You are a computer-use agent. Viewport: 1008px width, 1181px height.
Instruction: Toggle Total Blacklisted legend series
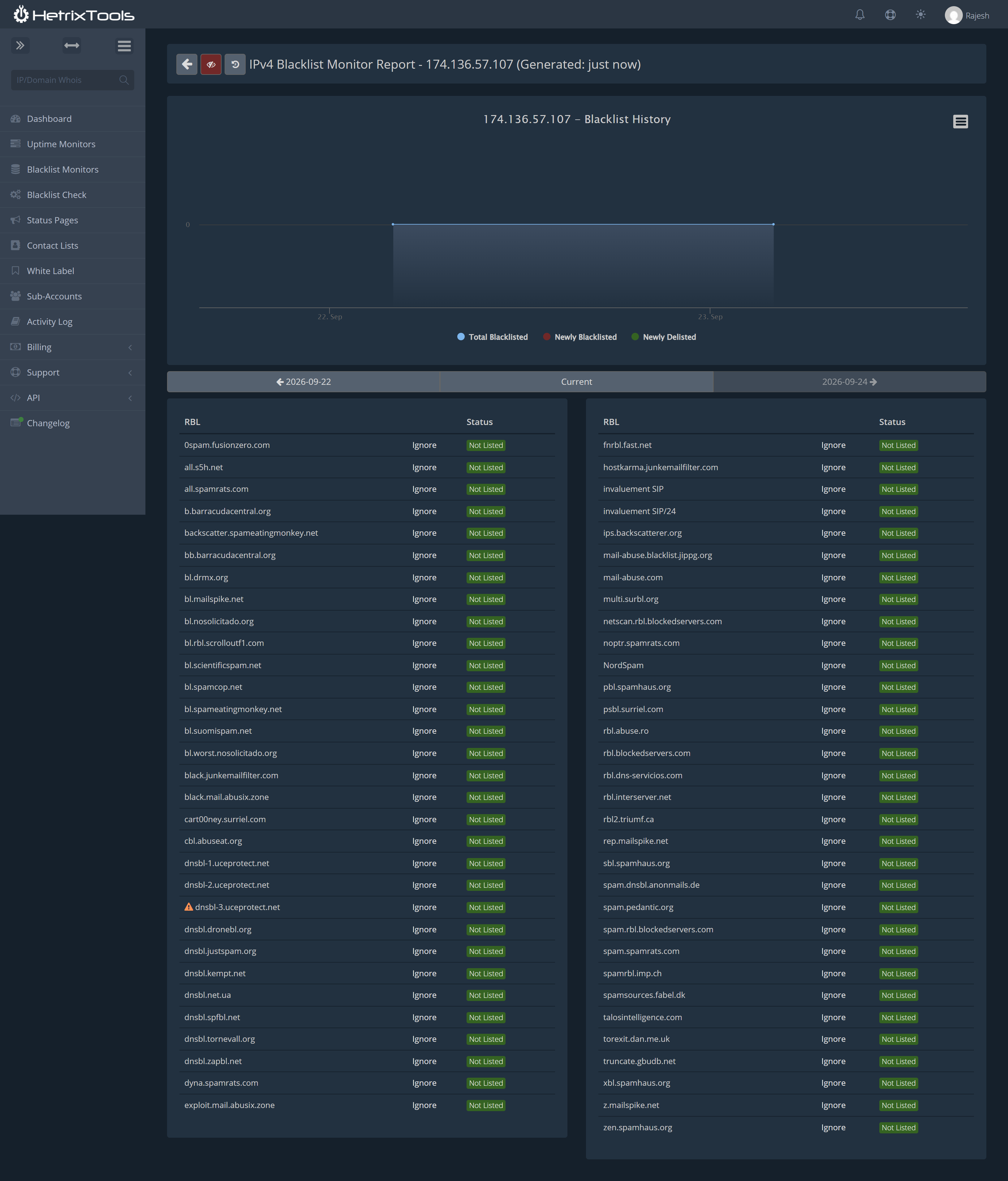[493, 337]
